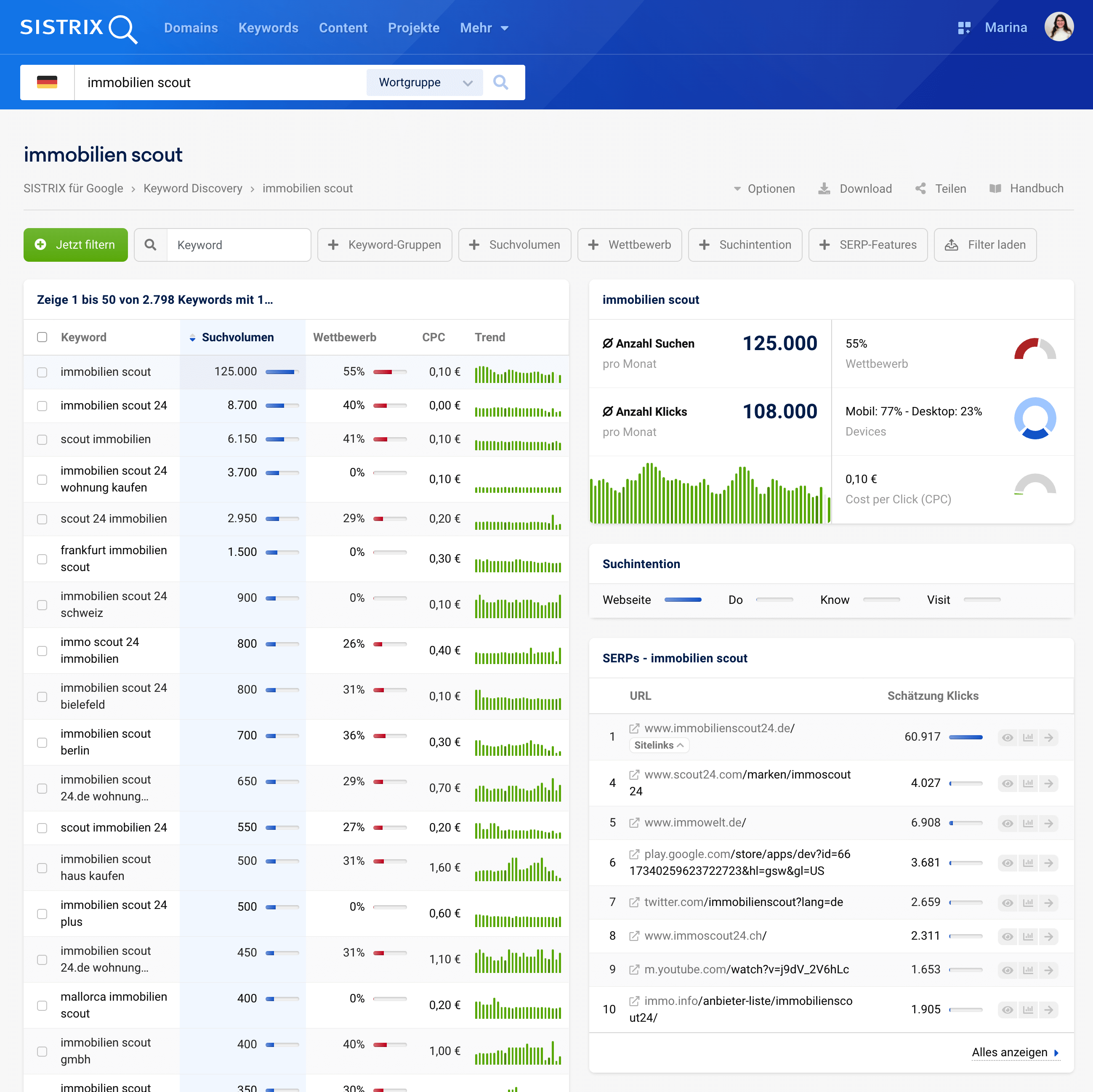Open the Keywords menu item
The image size is (1093, 1092).
(268, 28)
